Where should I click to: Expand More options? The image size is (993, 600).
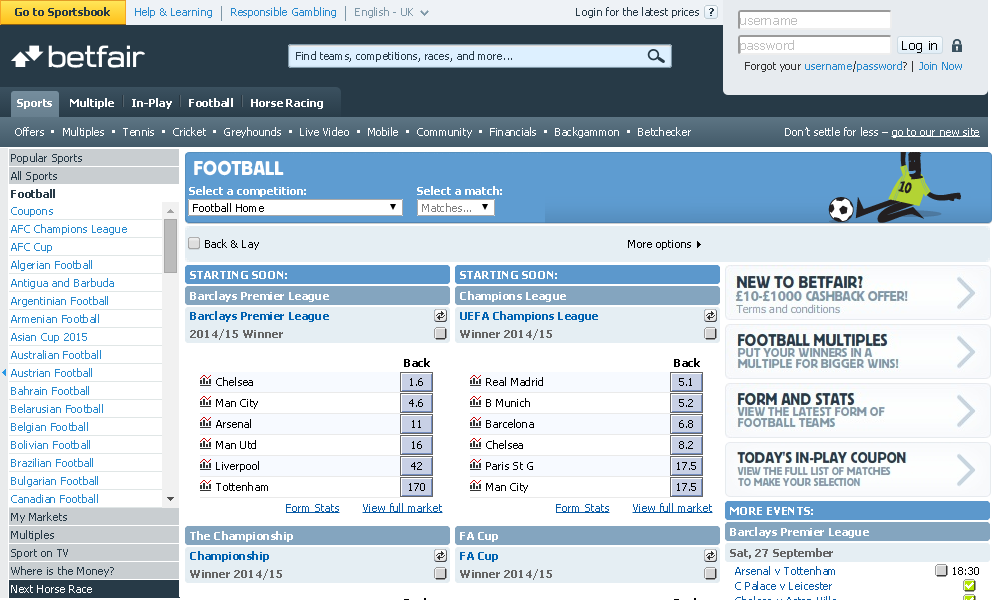click(x=664, y=244)
